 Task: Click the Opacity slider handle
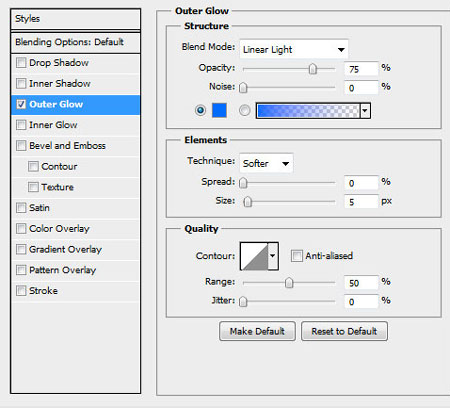[313, 69]
